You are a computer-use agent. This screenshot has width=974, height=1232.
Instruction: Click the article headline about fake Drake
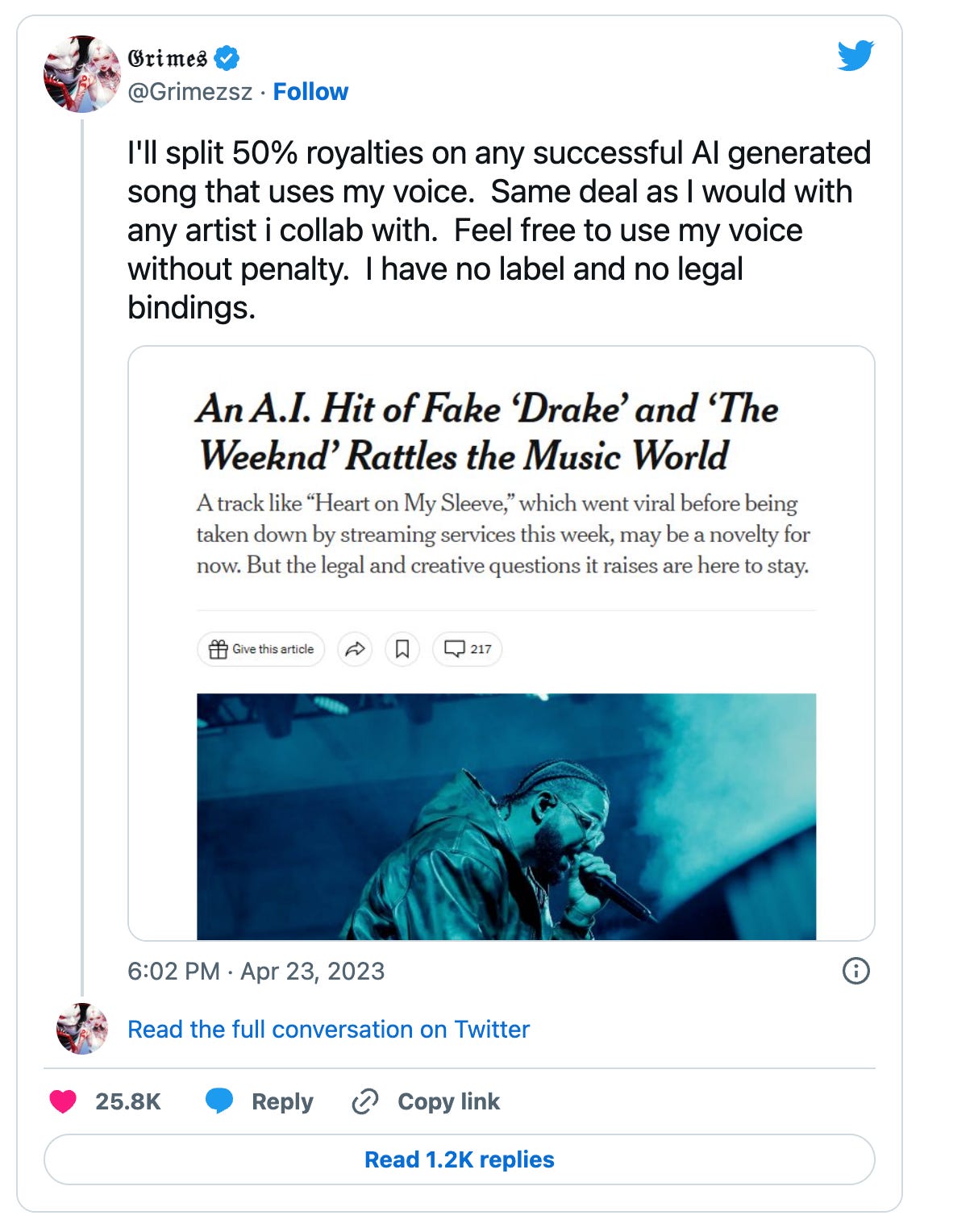pos(487,432)
